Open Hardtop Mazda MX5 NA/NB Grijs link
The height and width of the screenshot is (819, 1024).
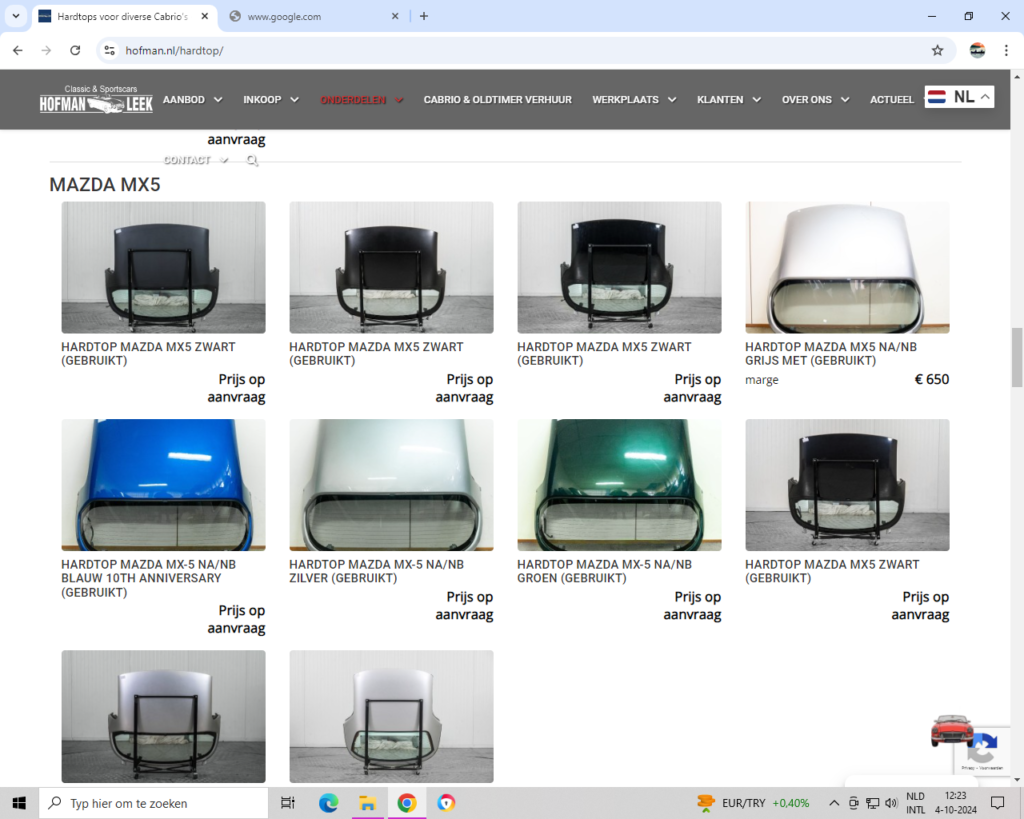(831, 353)
